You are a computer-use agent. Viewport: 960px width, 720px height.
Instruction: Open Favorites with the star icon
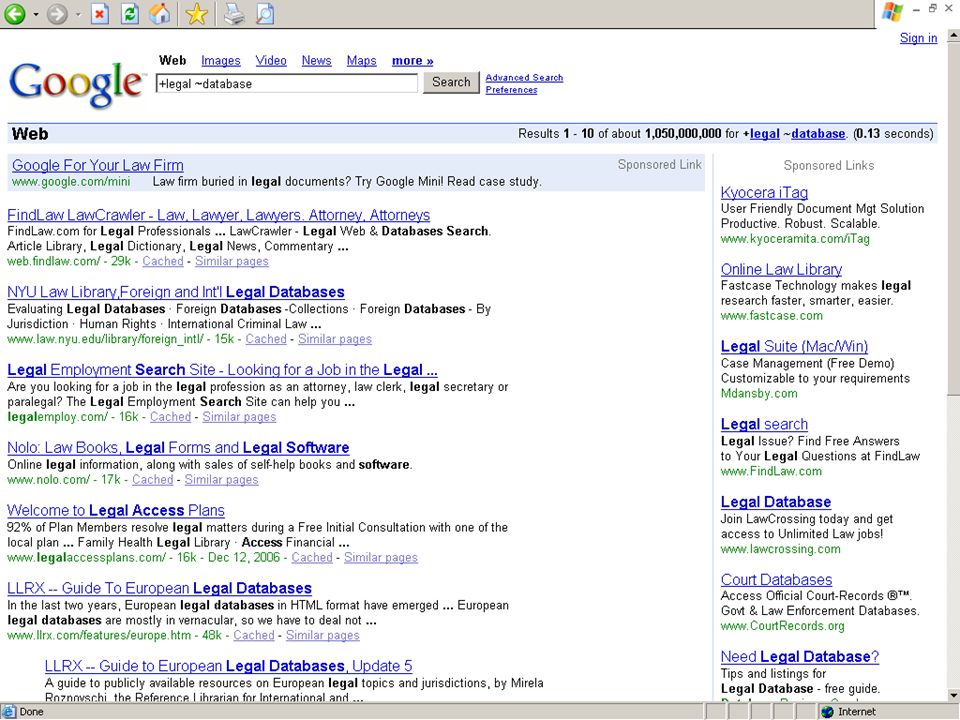click(197, 13)
